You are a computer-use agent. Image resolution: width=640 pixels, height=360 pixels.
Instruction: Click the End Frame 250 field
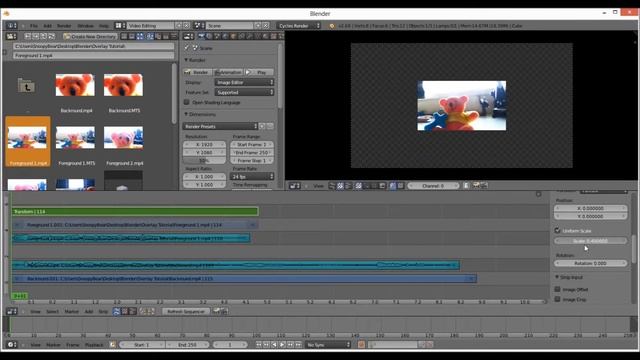[252, 152]
